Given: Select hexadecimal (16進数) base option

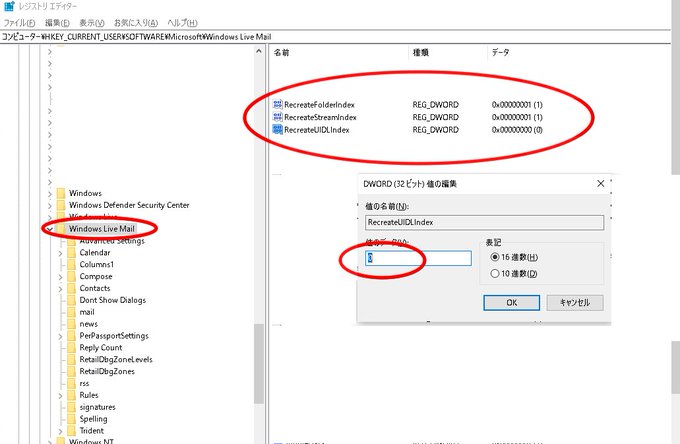Looking at the screenshot, I should [x=494, y=257].
